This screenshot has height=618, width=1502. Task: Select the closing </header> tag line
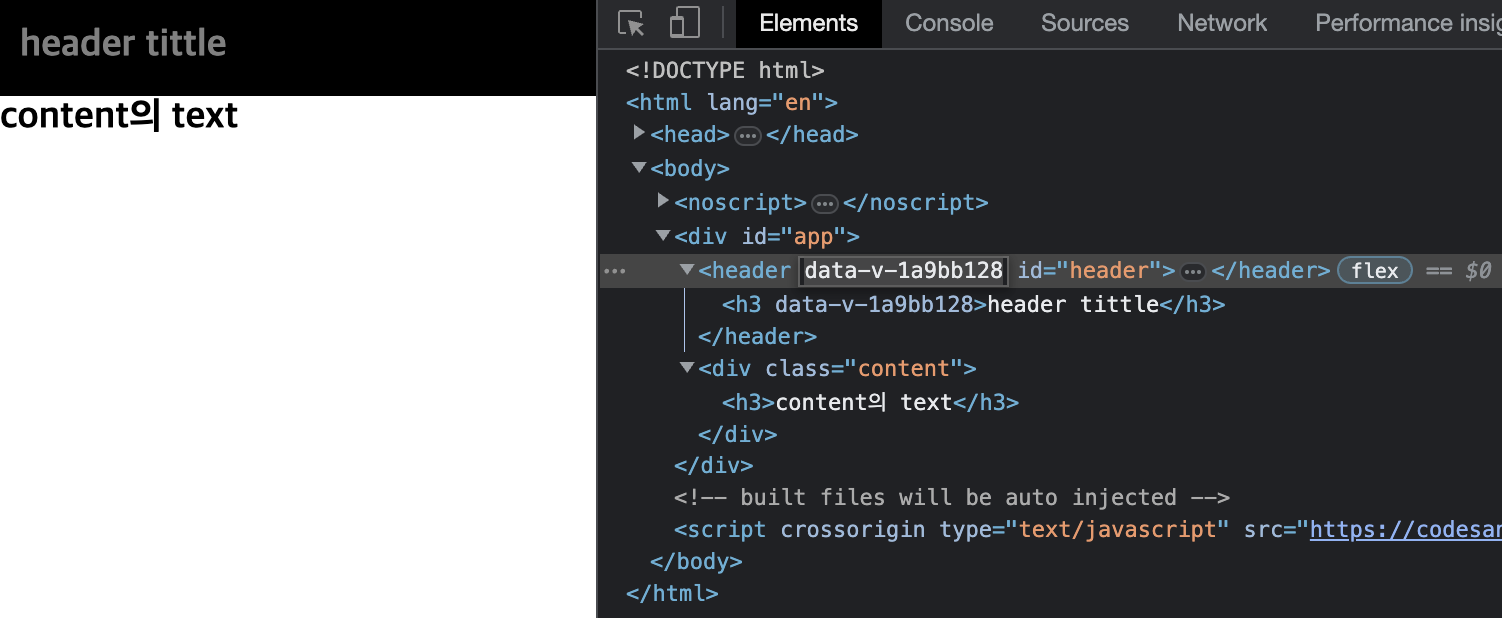pos(757,336)
